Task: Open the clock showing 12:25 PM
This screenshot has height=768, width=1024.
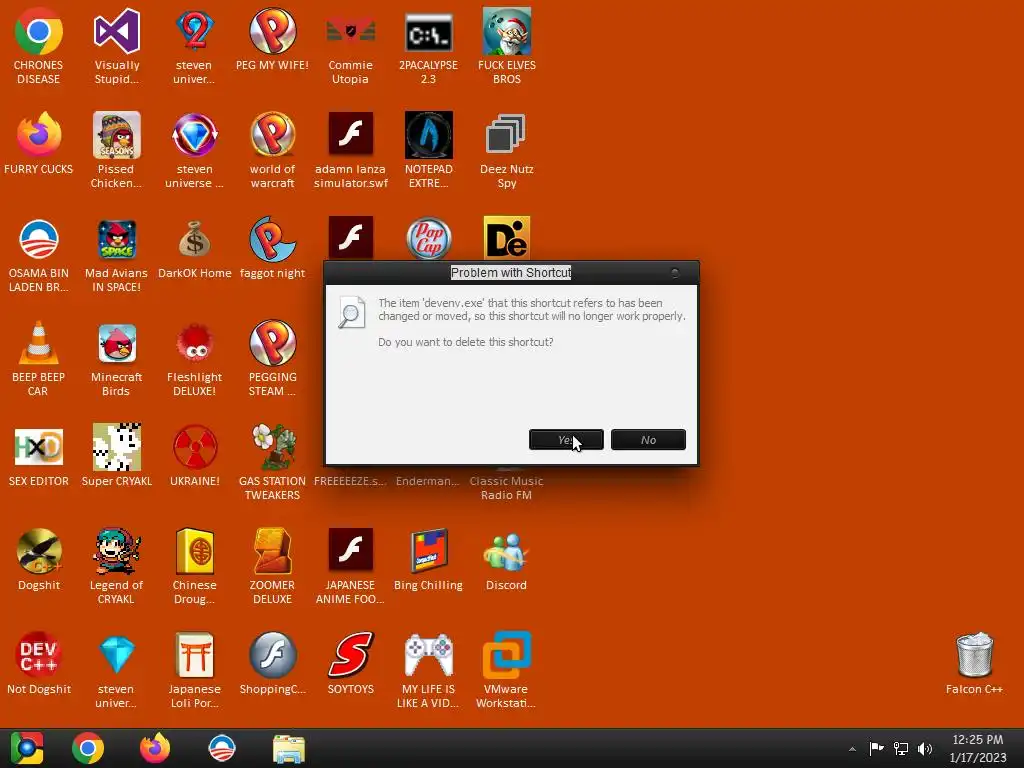Action: click(978, 748)
